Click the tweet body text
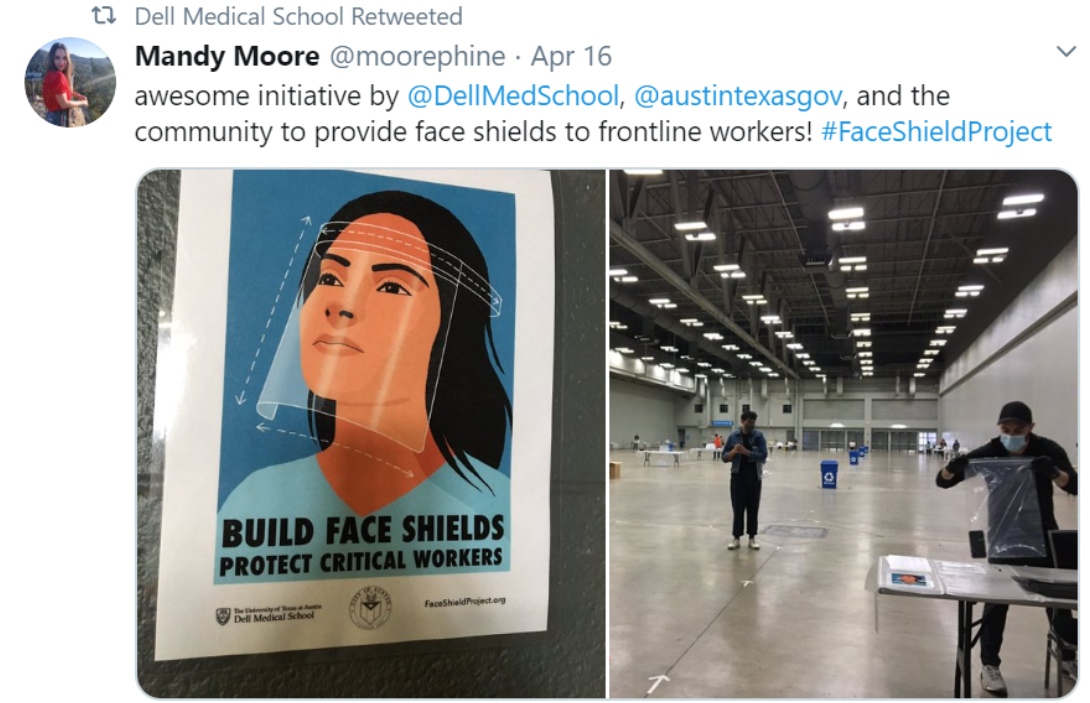This screenshot has height=703, width=1090. pyautogui.click(x=593, y=113)
